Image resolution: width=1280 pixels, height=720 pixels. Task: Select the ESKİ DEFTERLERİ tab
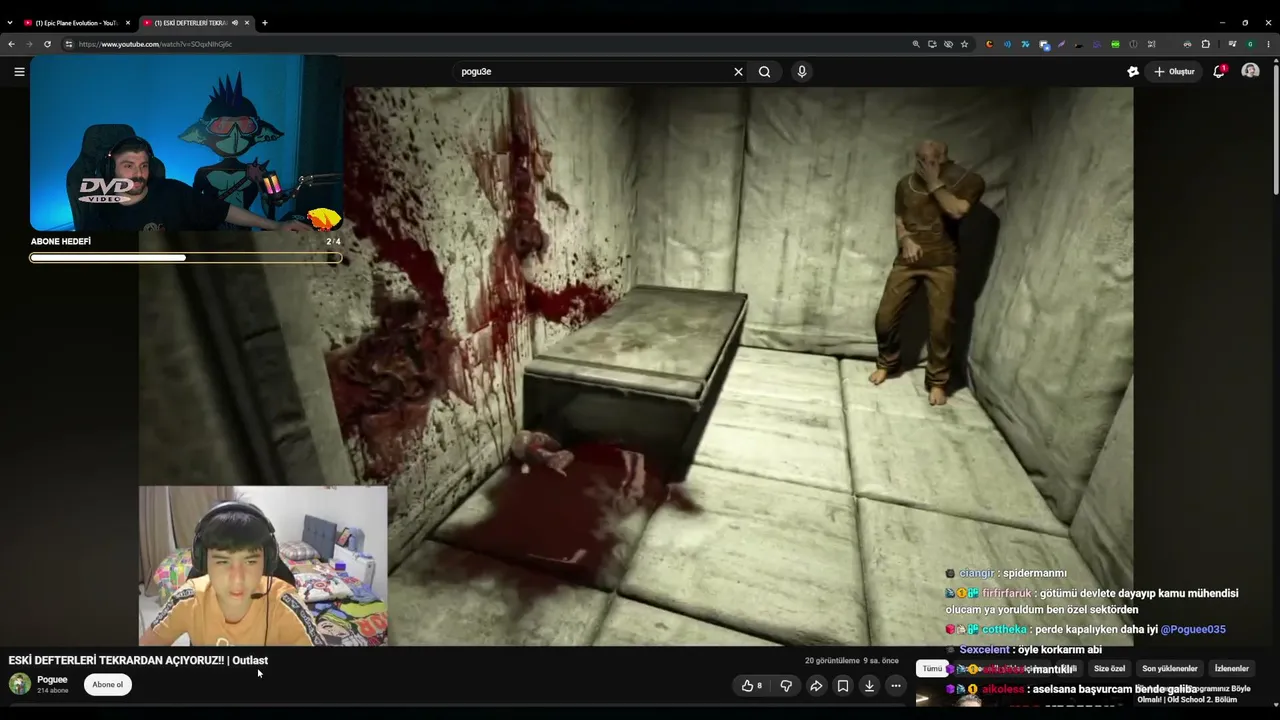click(x=196, y=22)
